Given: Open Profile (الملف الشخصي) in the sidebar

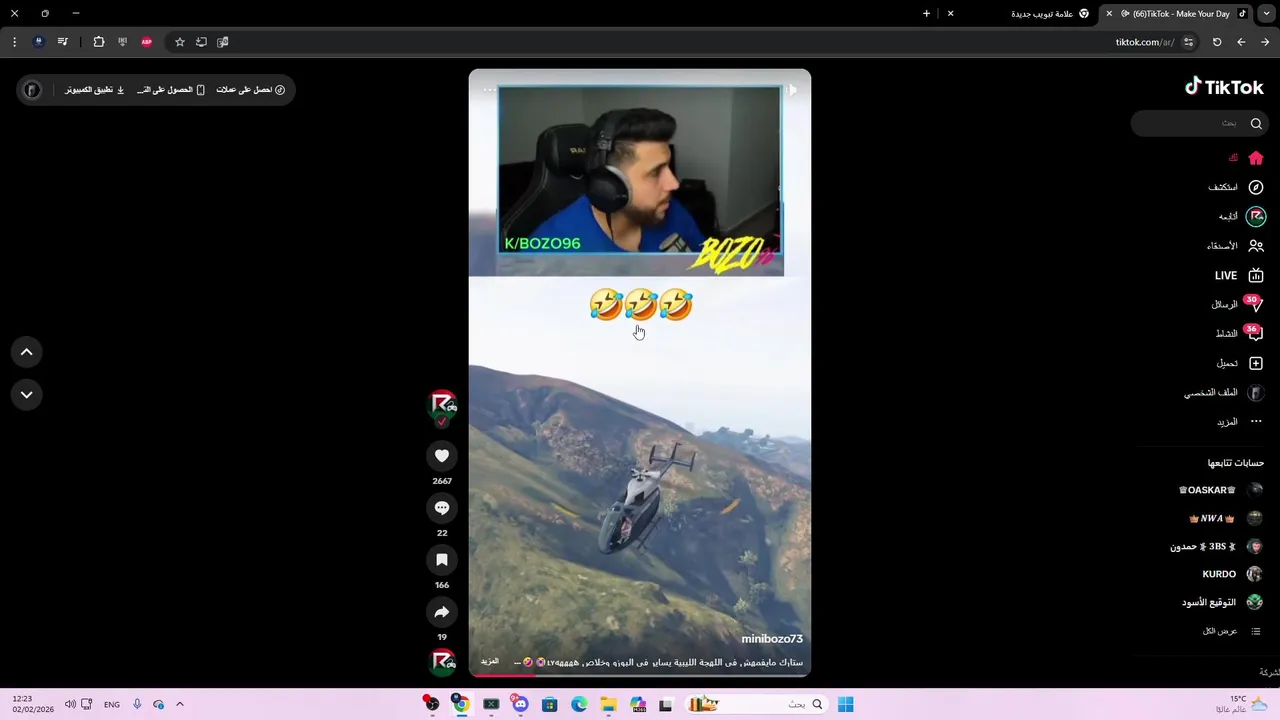Looking at the screenshot, I should (x=1225, y=393).
